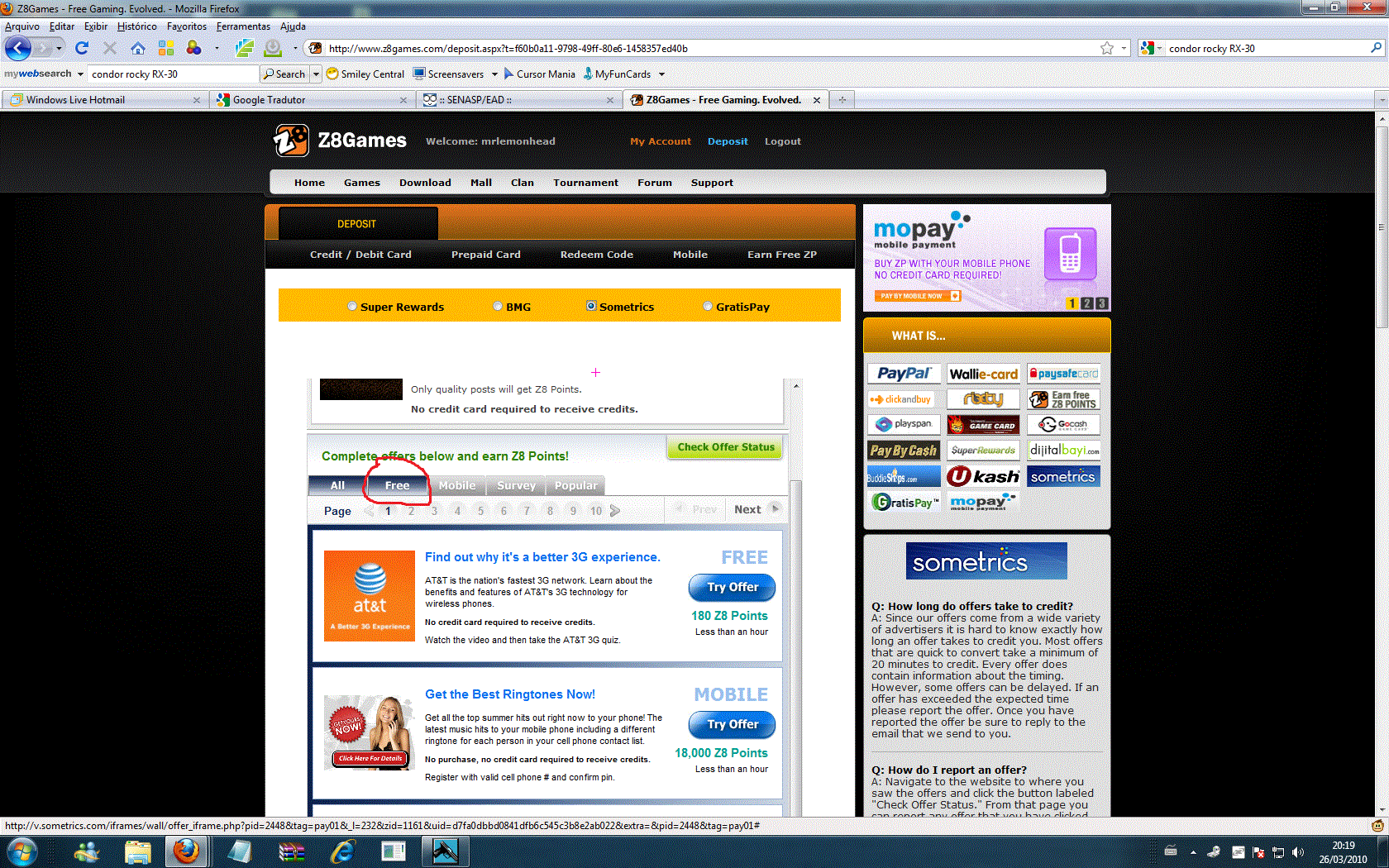Click the SuperRewards payment logo

[984, 451]
